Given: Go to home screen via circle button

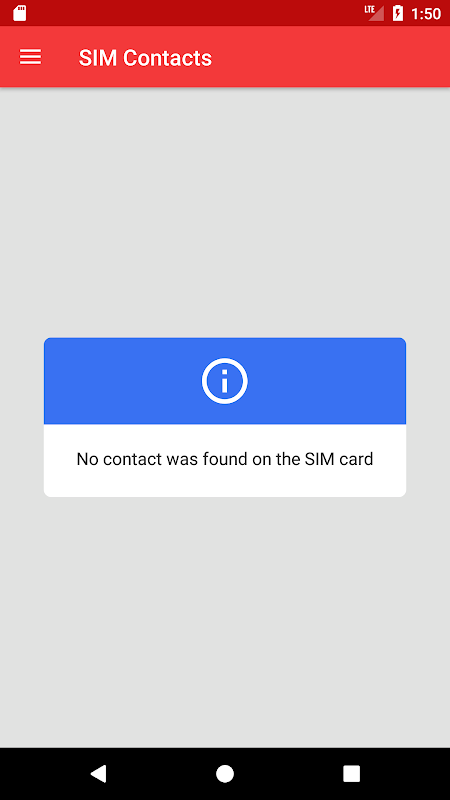Looking at the screenshot, I should tap(224, 773).
